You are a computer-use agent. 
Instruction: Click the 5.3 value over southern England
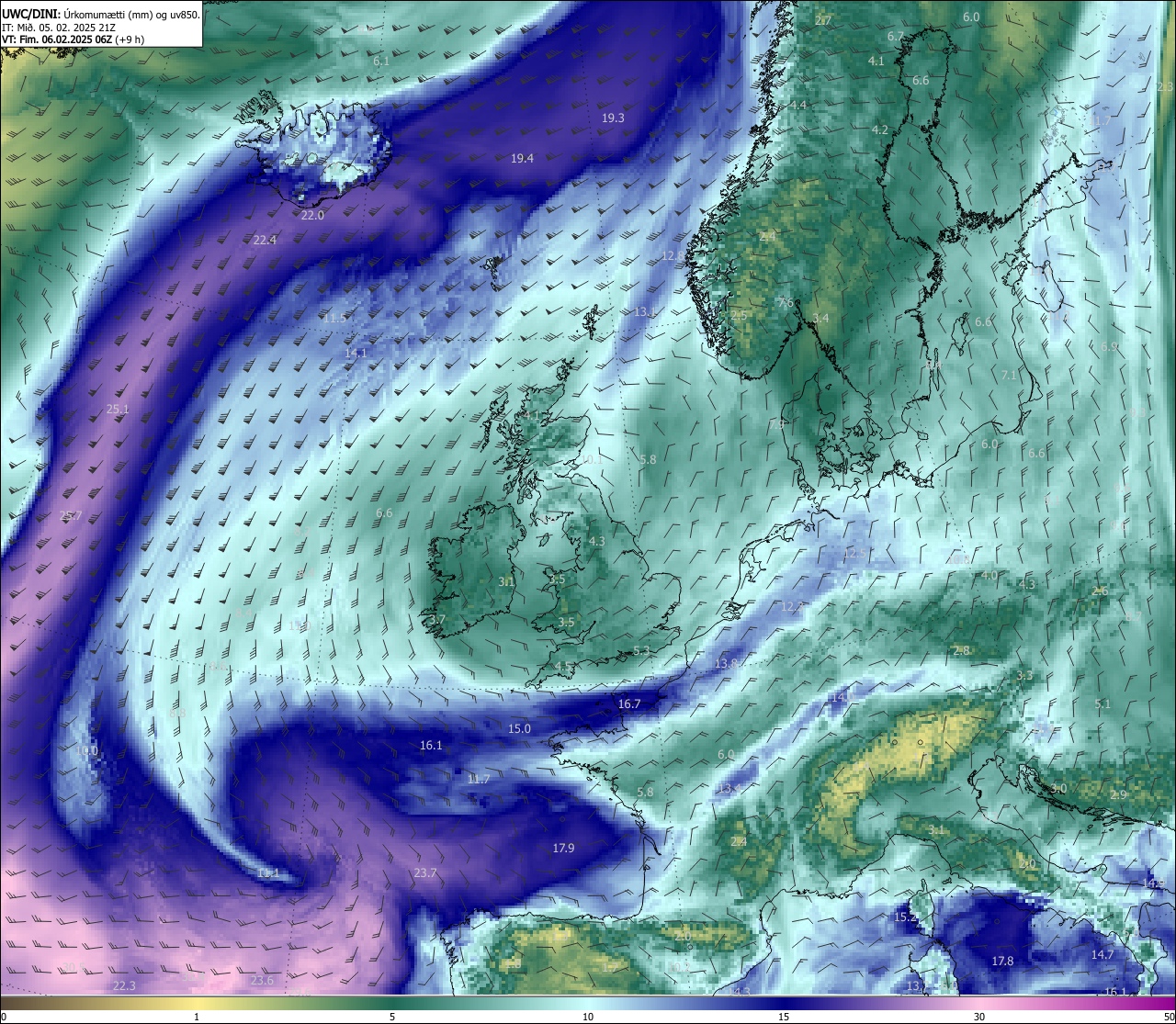(641, 650)
